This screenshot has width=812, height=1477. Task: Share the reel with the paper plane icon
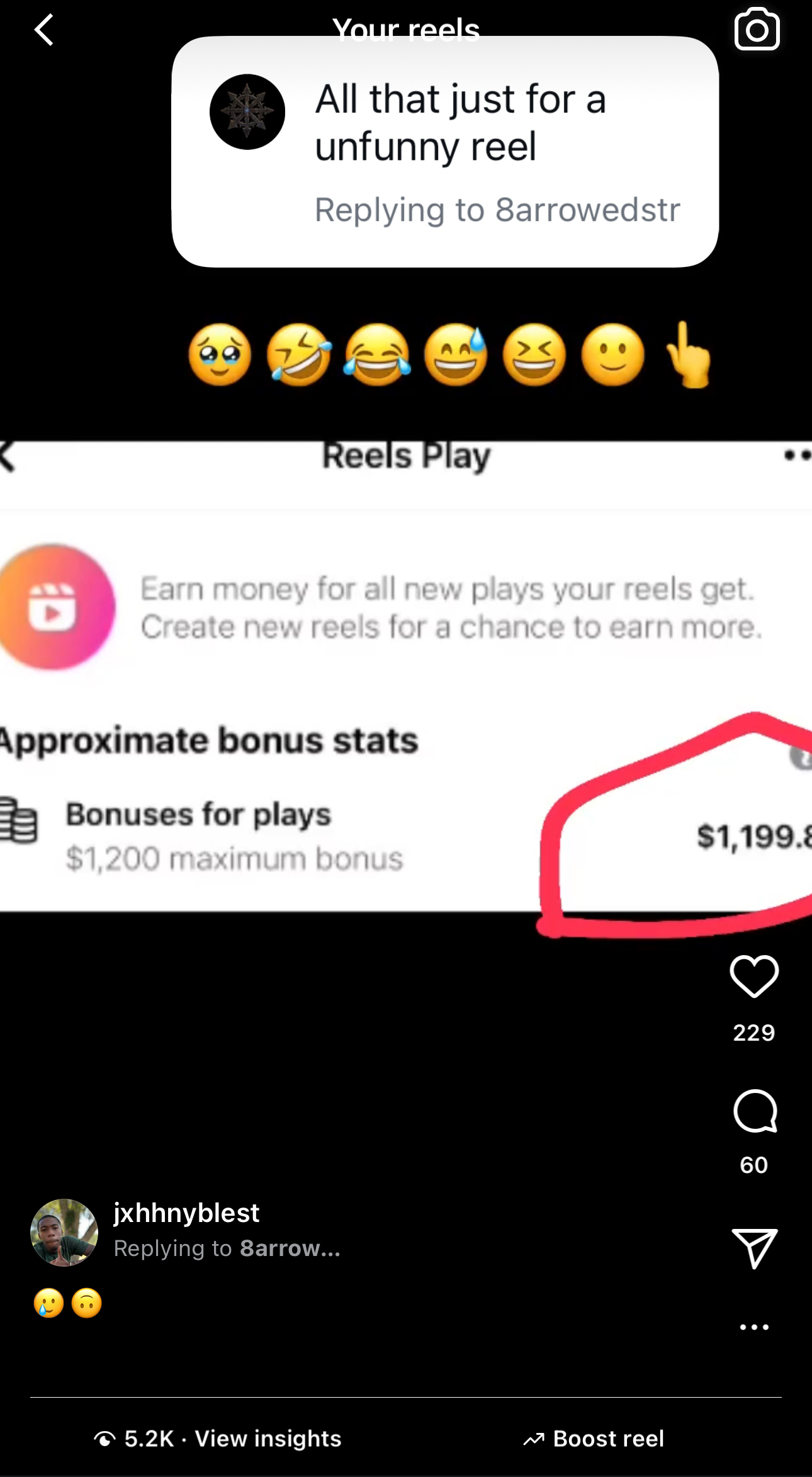(755, 1248)
